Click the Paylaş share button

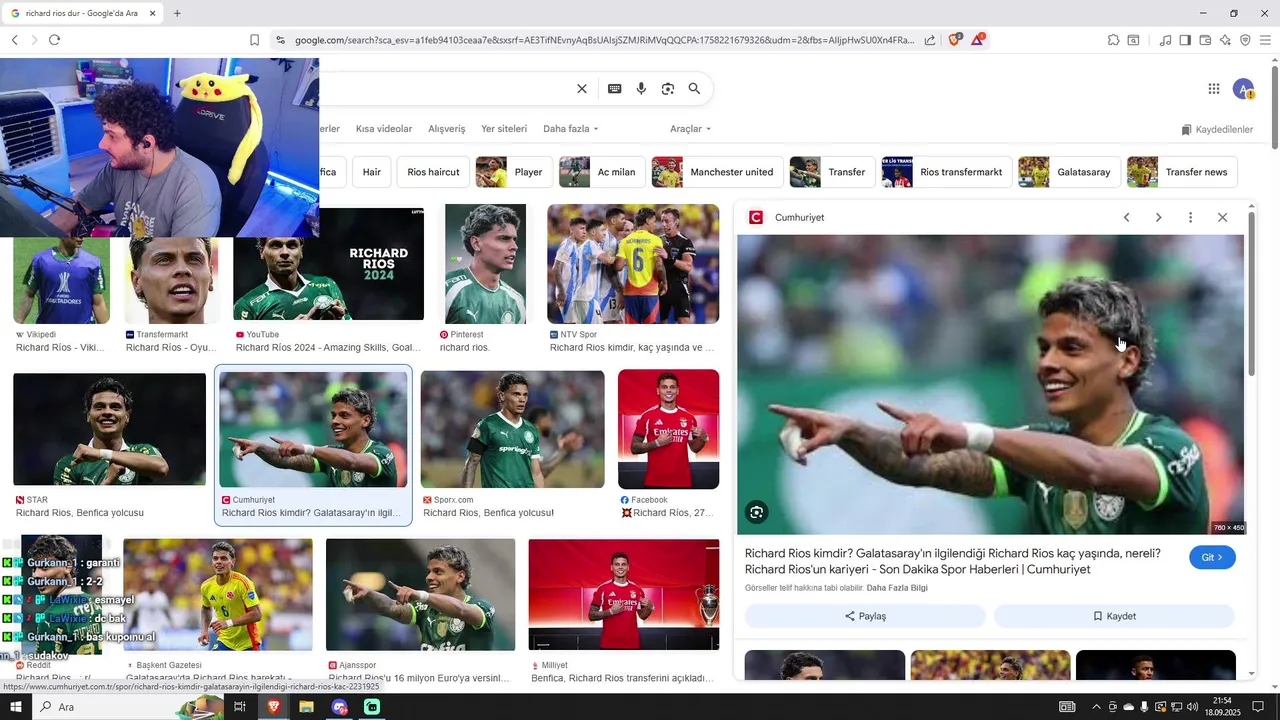(865, 616)
